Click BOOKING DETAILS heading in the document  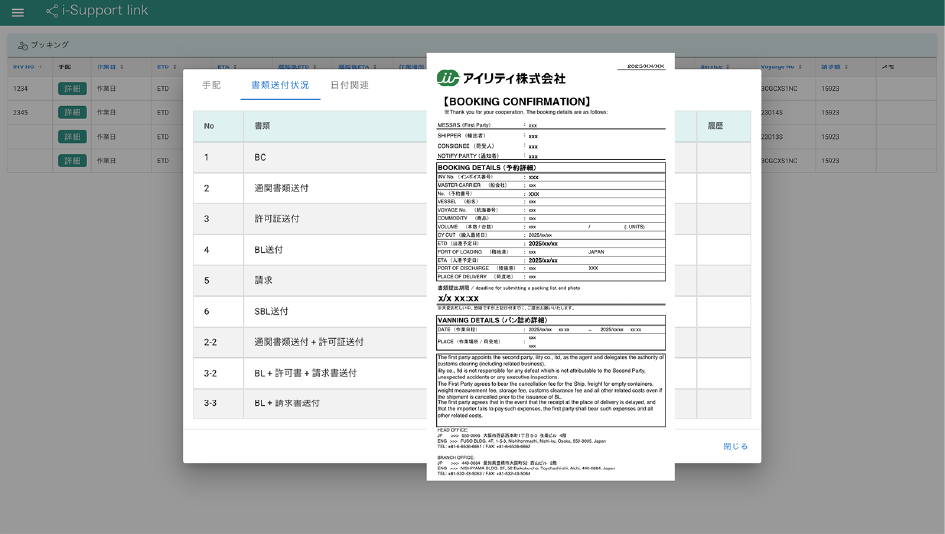[486, 168]
